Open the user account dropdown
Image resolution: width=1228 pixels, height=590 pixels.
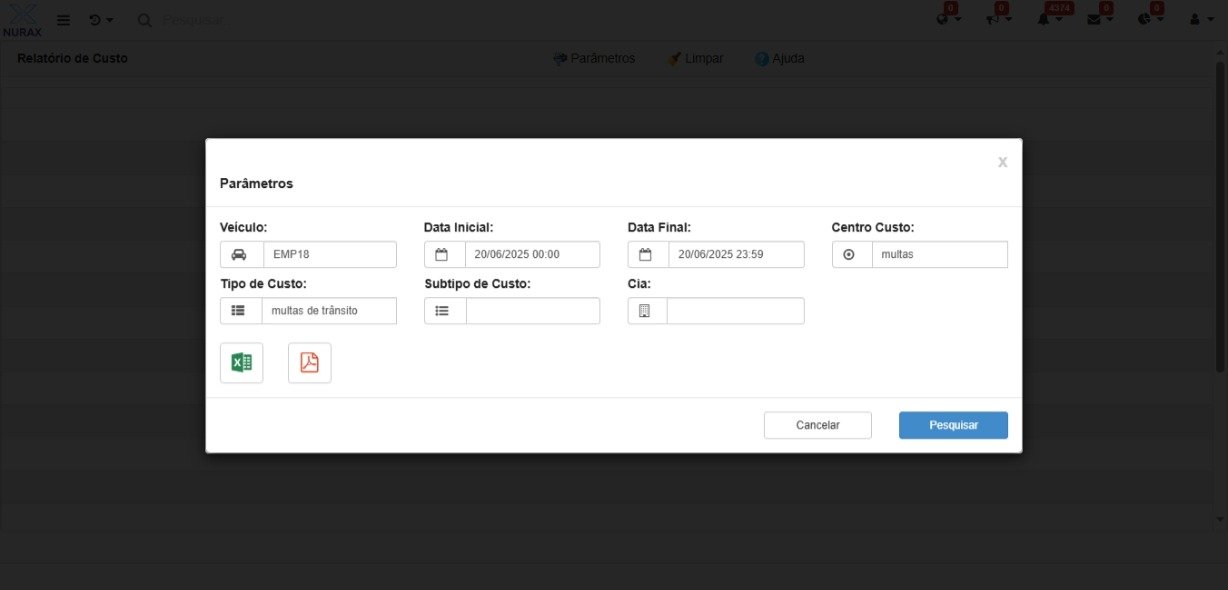[1201, 20]
